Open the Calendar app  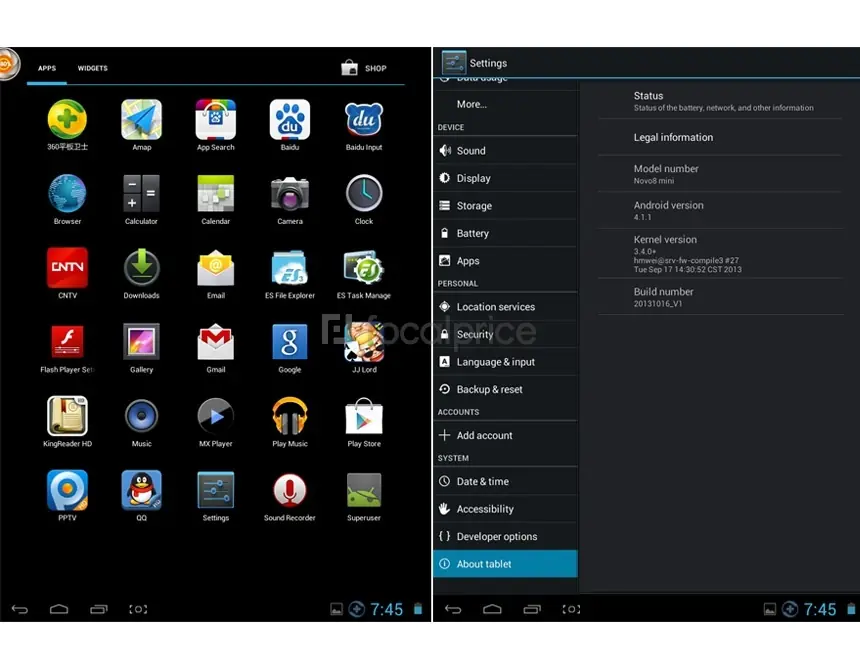[x=216, y=193]
